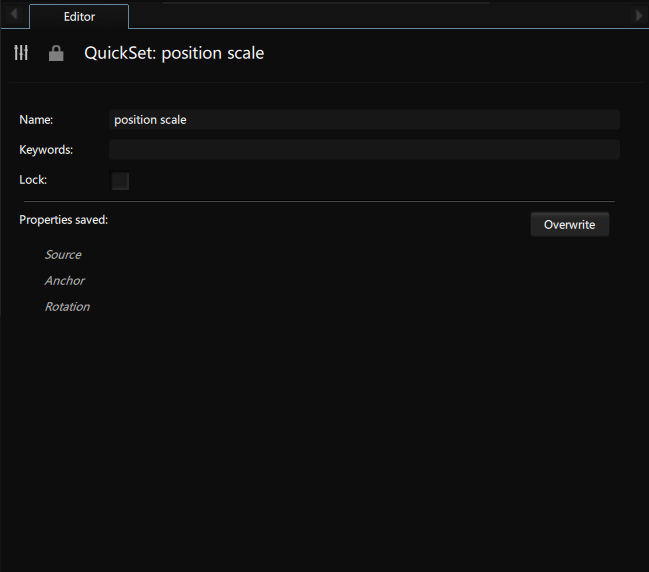The width and height of the screenshot is (649, 572).
Task: Click the QuickSet sliders icon in header
Action: point(21,53)
